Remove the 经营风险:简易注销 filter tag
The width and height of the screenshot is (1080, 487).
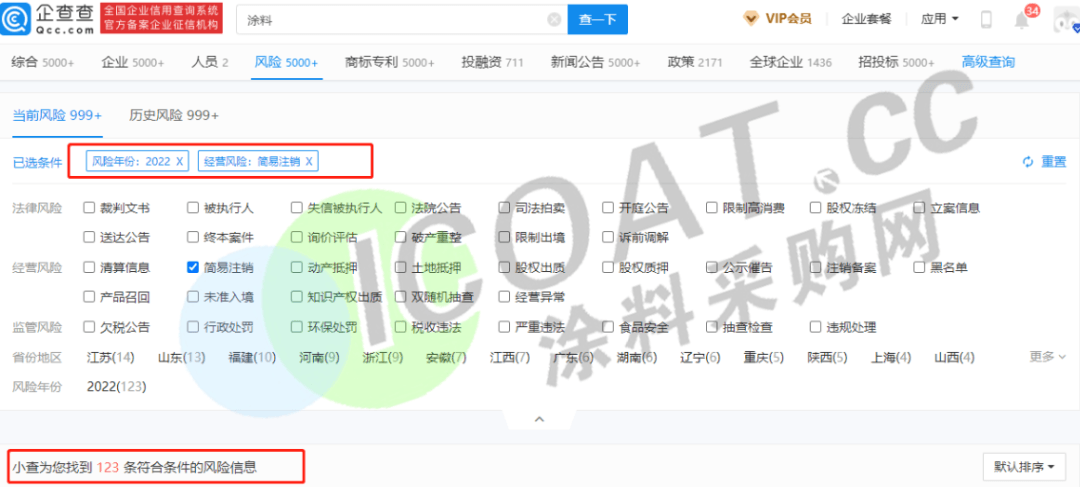point(310,161)
